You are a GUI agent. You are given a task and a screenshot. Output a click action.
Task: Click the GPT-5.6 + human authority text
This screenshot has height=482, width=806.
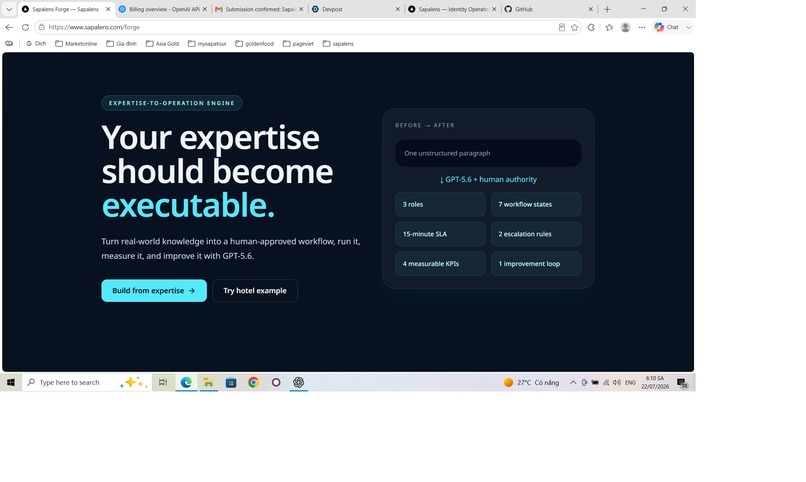click(x=488, y=179)
